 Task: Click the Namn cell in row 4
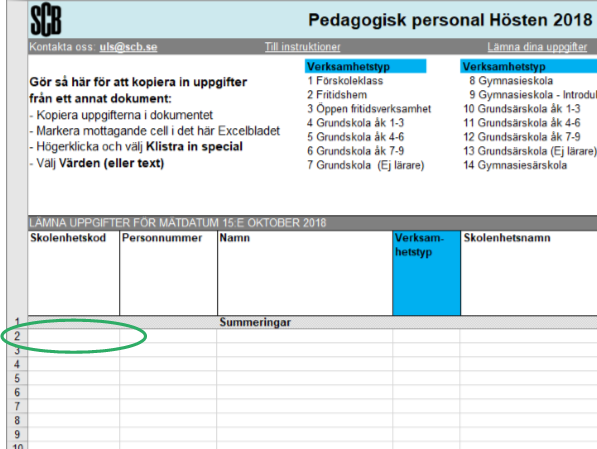coord(305,364)
